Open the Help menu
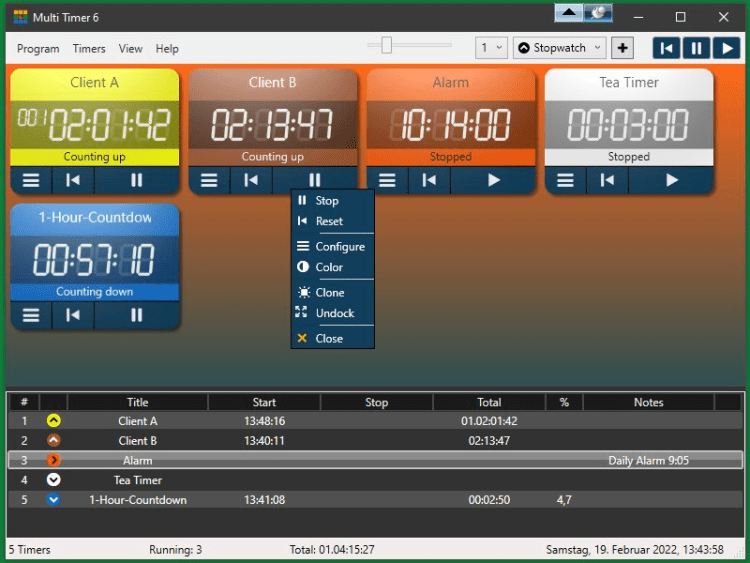 click(x=167, y=49)
